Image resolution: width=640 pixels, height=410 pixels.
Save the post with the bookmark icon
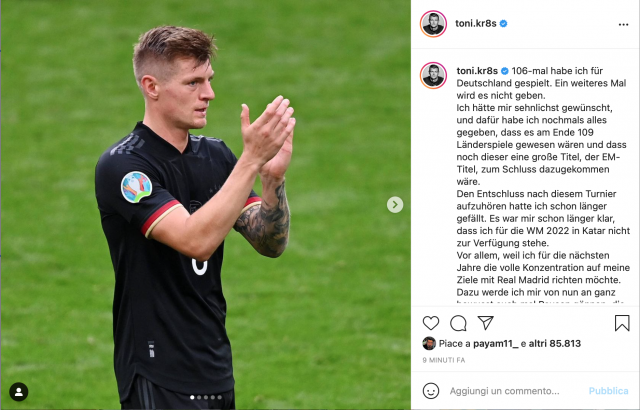coord(622,323)
